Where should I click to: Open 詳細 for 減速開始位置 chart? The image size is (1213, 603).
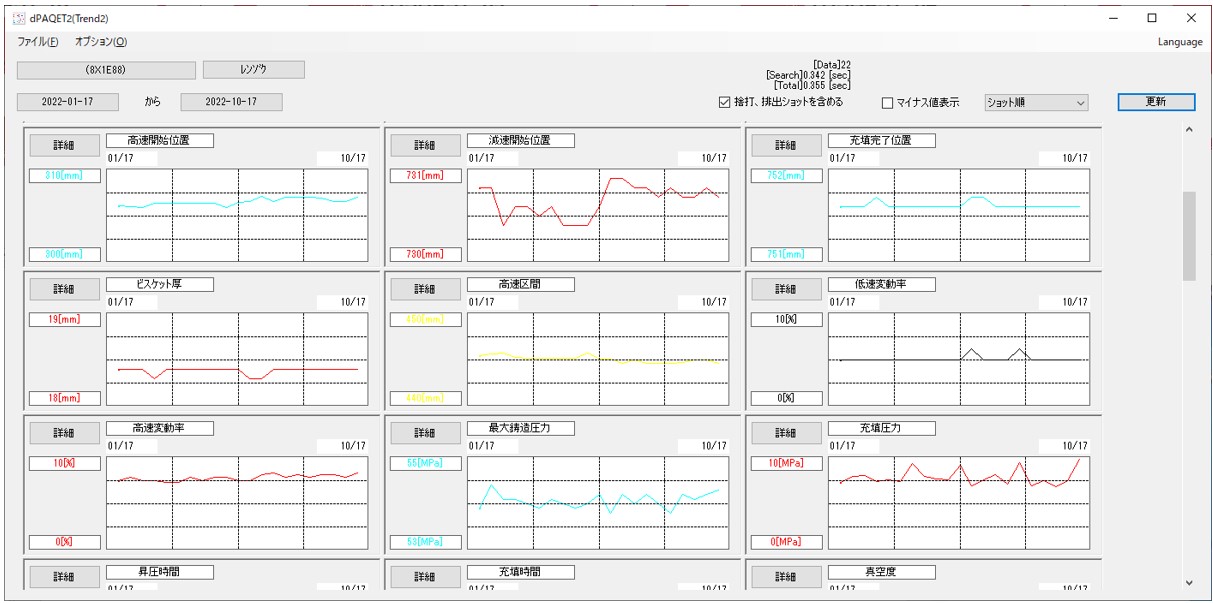tap(425, 145)
